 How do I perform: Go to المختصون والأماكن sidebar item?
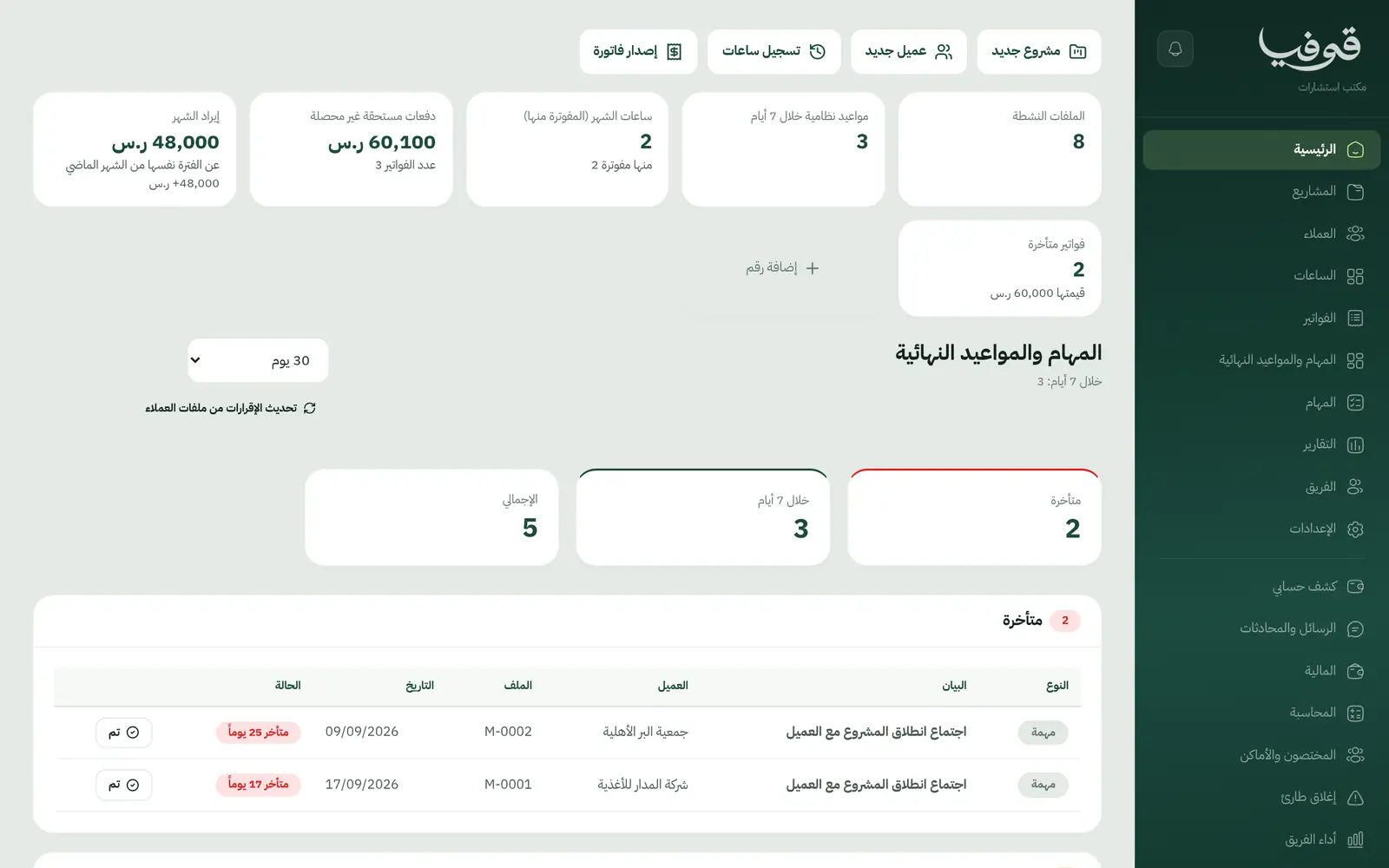[x=1261, y=755]
